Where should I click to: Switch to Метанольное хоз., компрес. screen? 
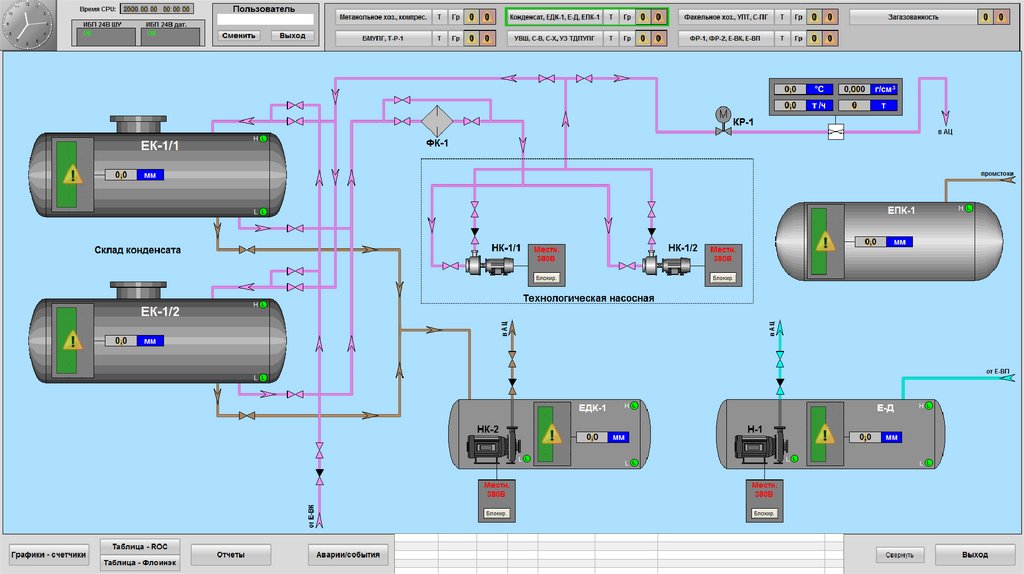[x=382, y=17]
